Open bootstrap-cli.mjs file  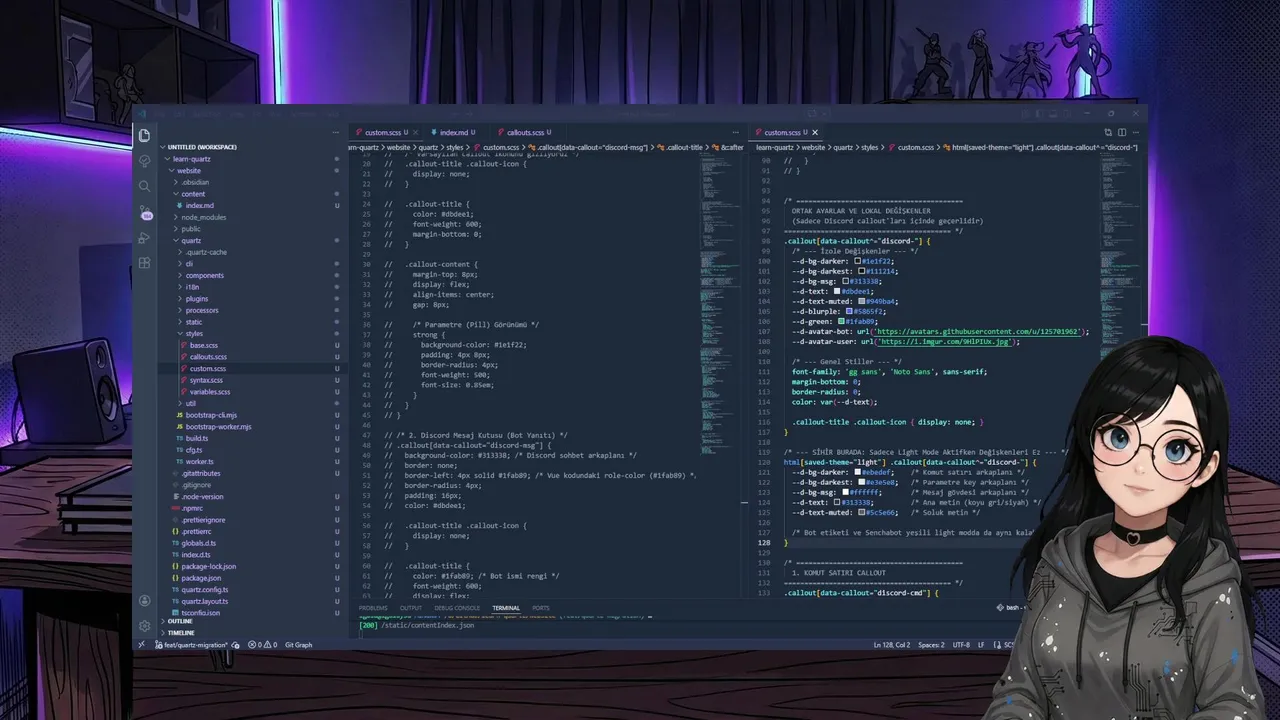(210, 415)
